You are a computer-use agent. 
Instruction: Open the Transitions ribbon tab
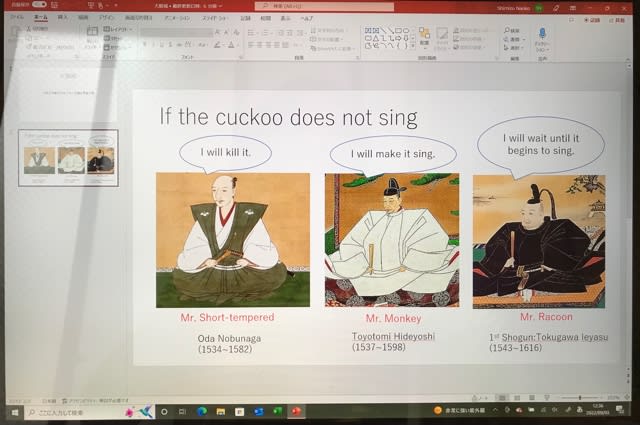[x=138, y=18]
